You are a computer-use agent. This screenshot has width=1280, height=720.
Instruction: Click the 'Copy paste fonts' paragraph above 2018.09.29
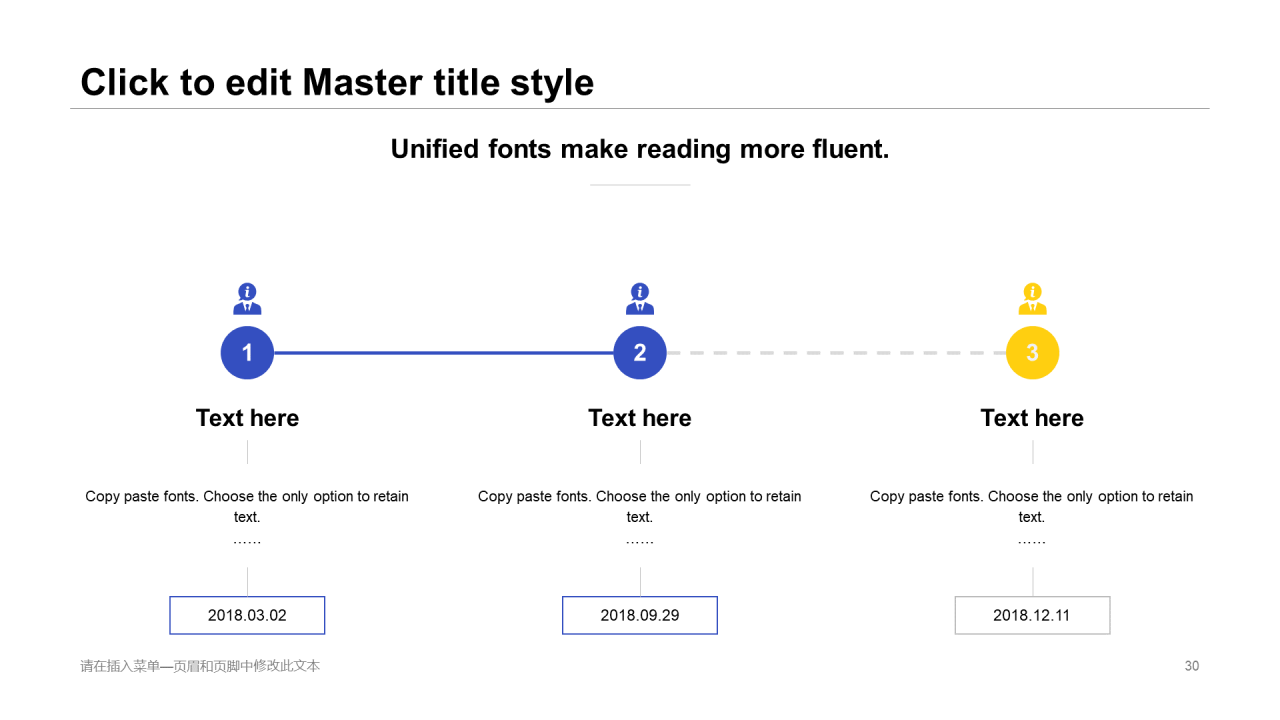click(640, 517)
